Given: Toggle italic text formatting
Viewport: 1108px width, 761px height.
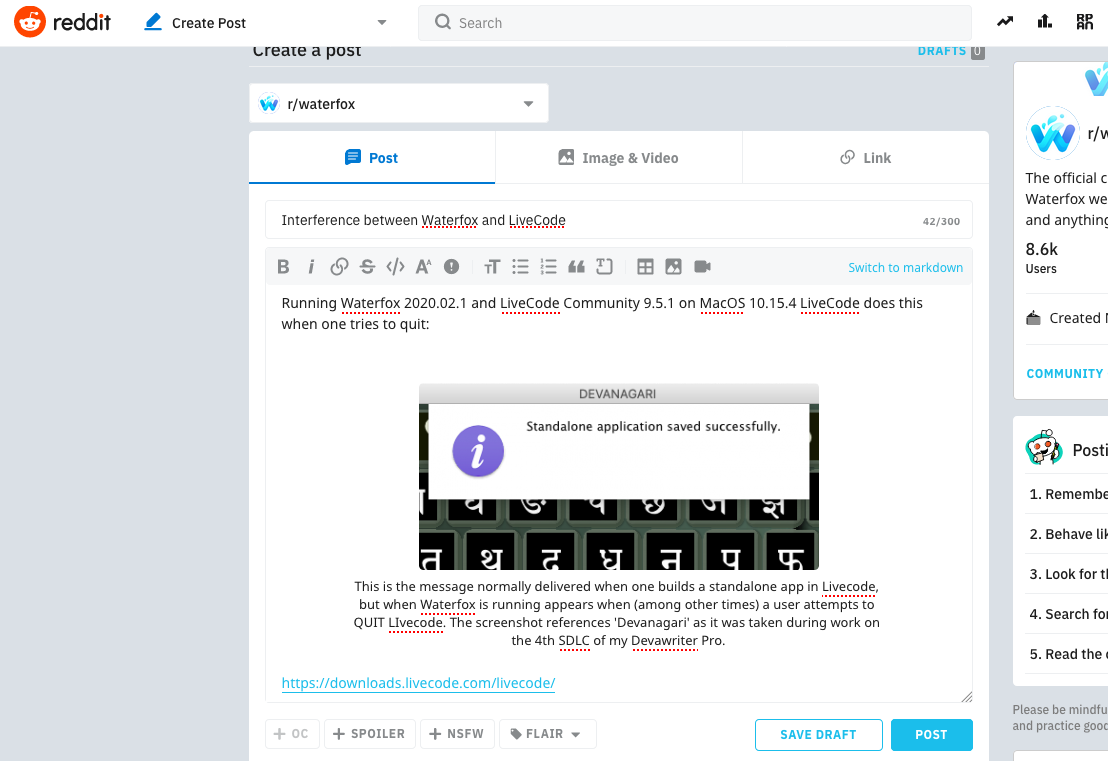Looking at the screenshot, I should point(311,267).
